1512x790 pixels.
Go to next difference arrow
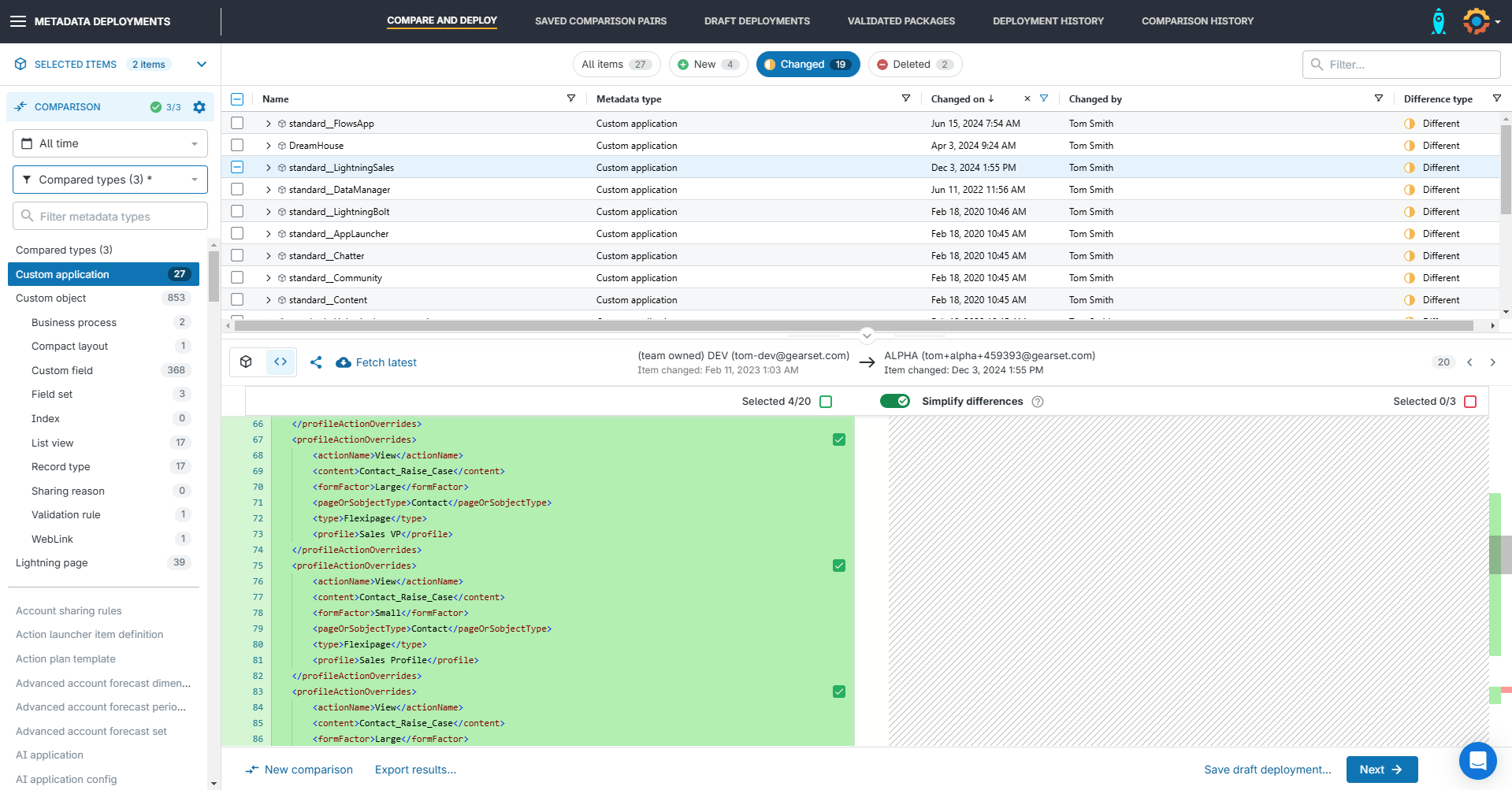tap(1492, 362)
